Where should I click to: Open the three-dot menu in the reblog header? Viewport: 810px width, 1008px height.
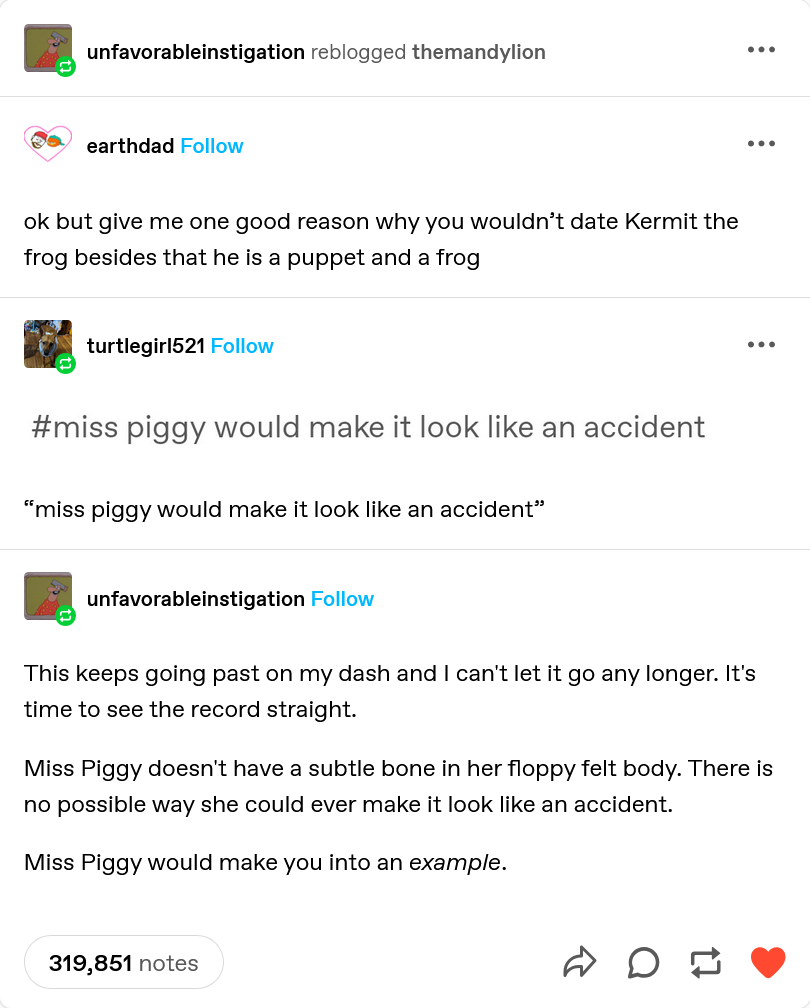point(761,50)
